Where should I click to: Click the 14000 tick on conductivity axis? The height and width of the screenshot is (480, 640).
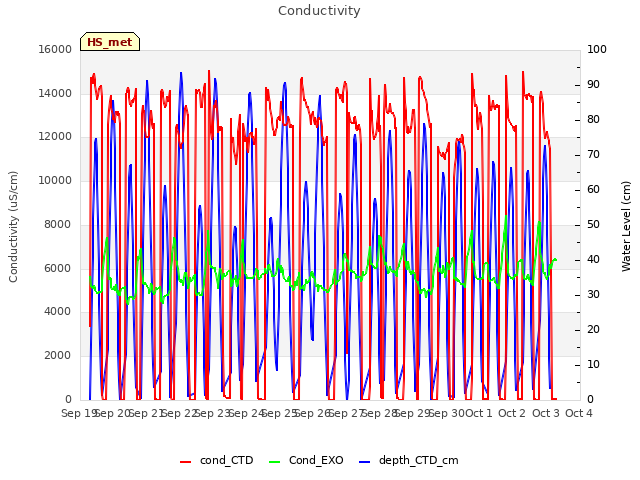(x=55, y=93)
